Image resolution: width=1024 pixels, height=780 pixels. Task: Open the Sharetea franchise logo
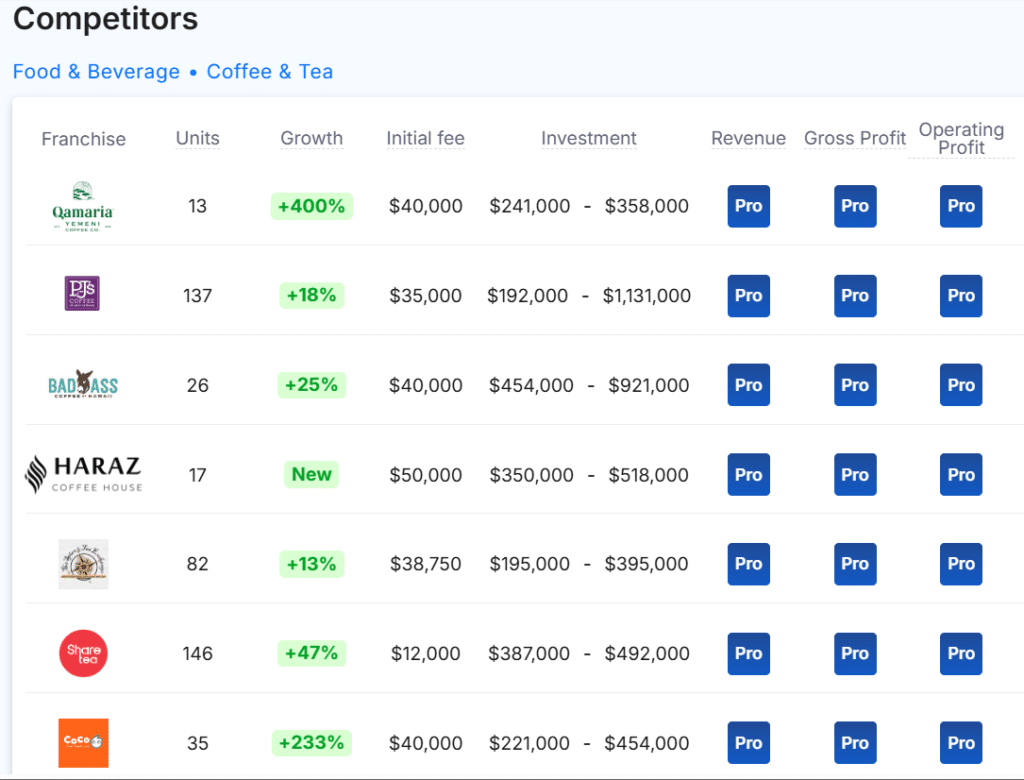tap(83, 653)
